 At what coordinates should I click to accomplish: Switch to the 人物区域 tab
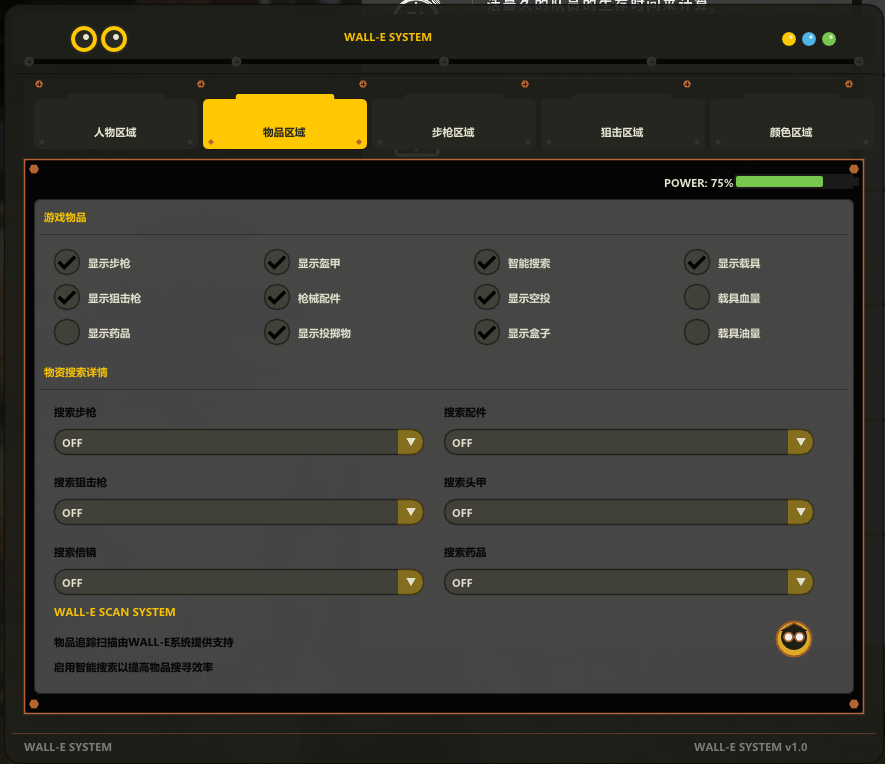point(115,131)
